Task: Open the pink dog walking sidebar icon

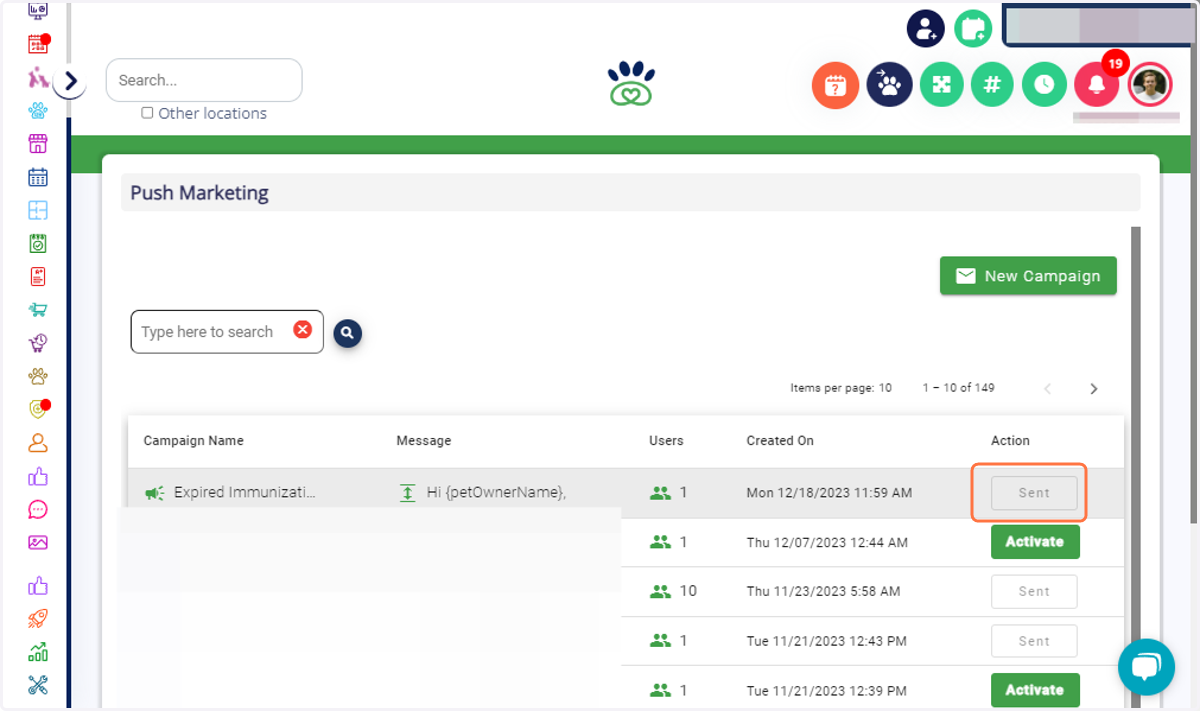Action: pos(38,77)
